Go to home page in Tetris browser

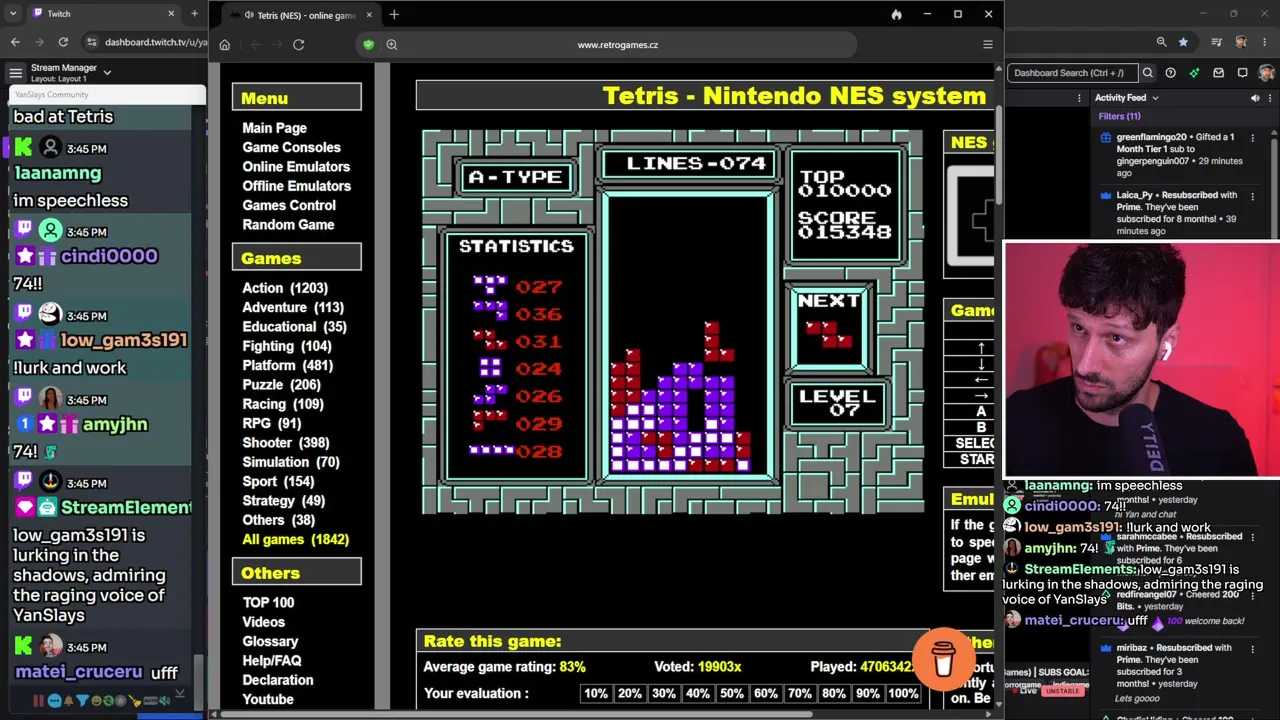pos(225,45)
